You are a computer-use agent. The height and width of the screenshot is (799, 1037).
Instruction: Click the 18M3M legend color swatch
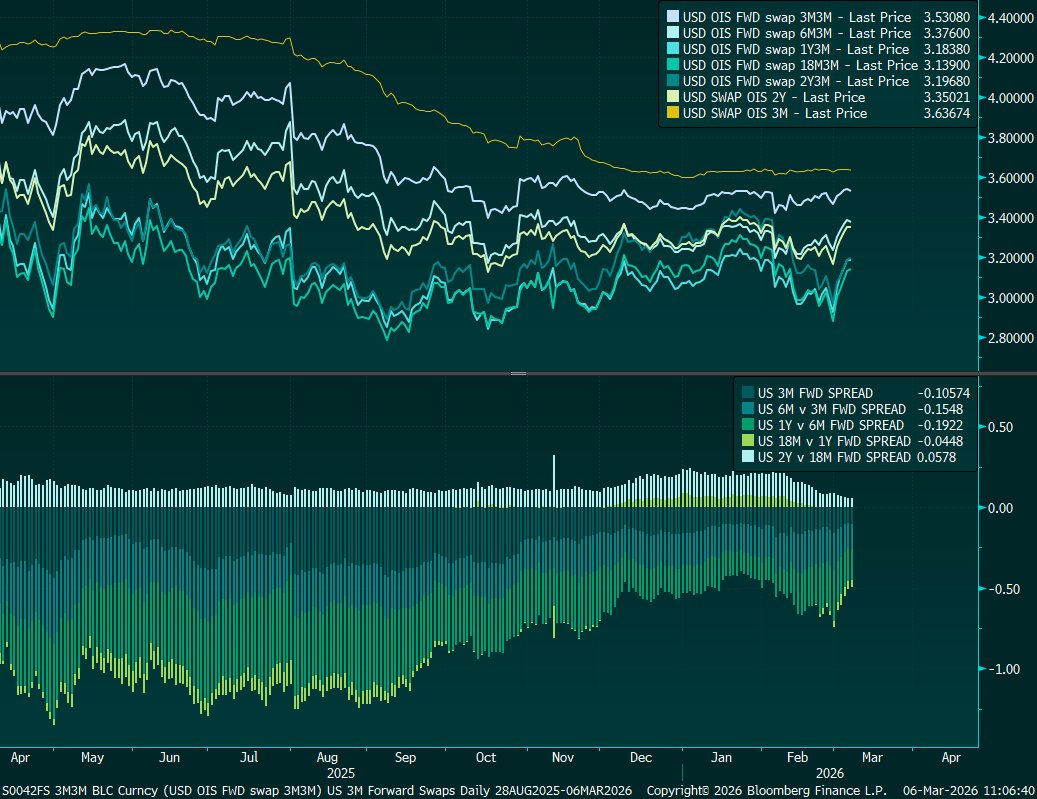(673, 65)
